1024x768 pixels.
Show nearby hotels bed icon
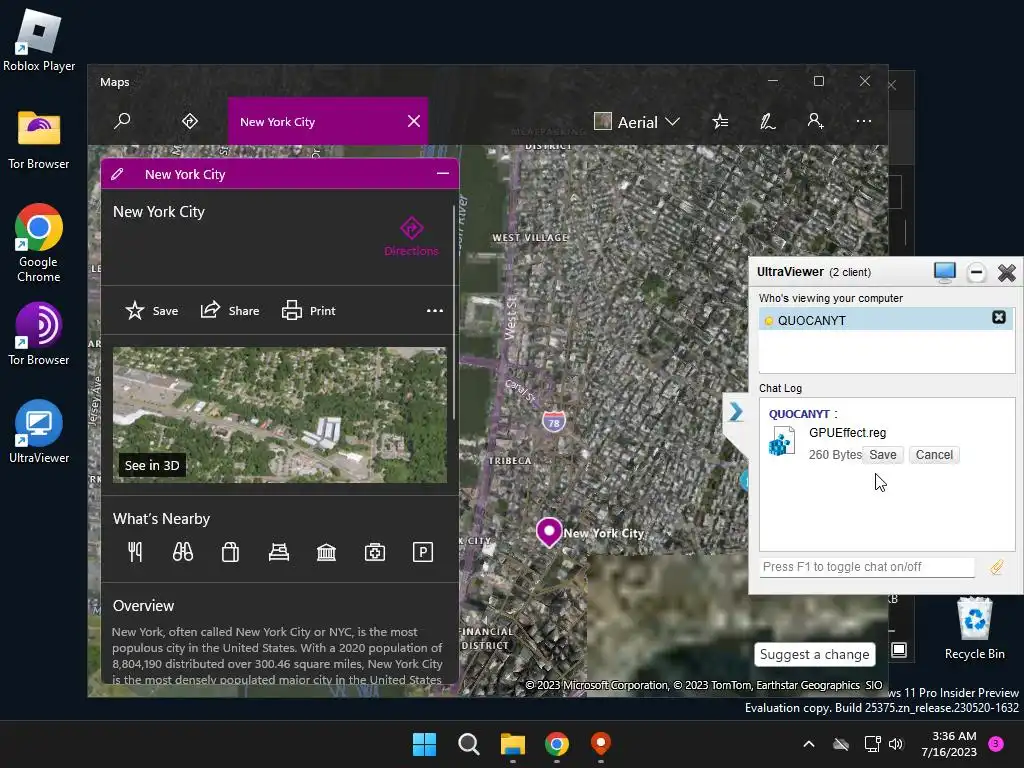[279, 552]
